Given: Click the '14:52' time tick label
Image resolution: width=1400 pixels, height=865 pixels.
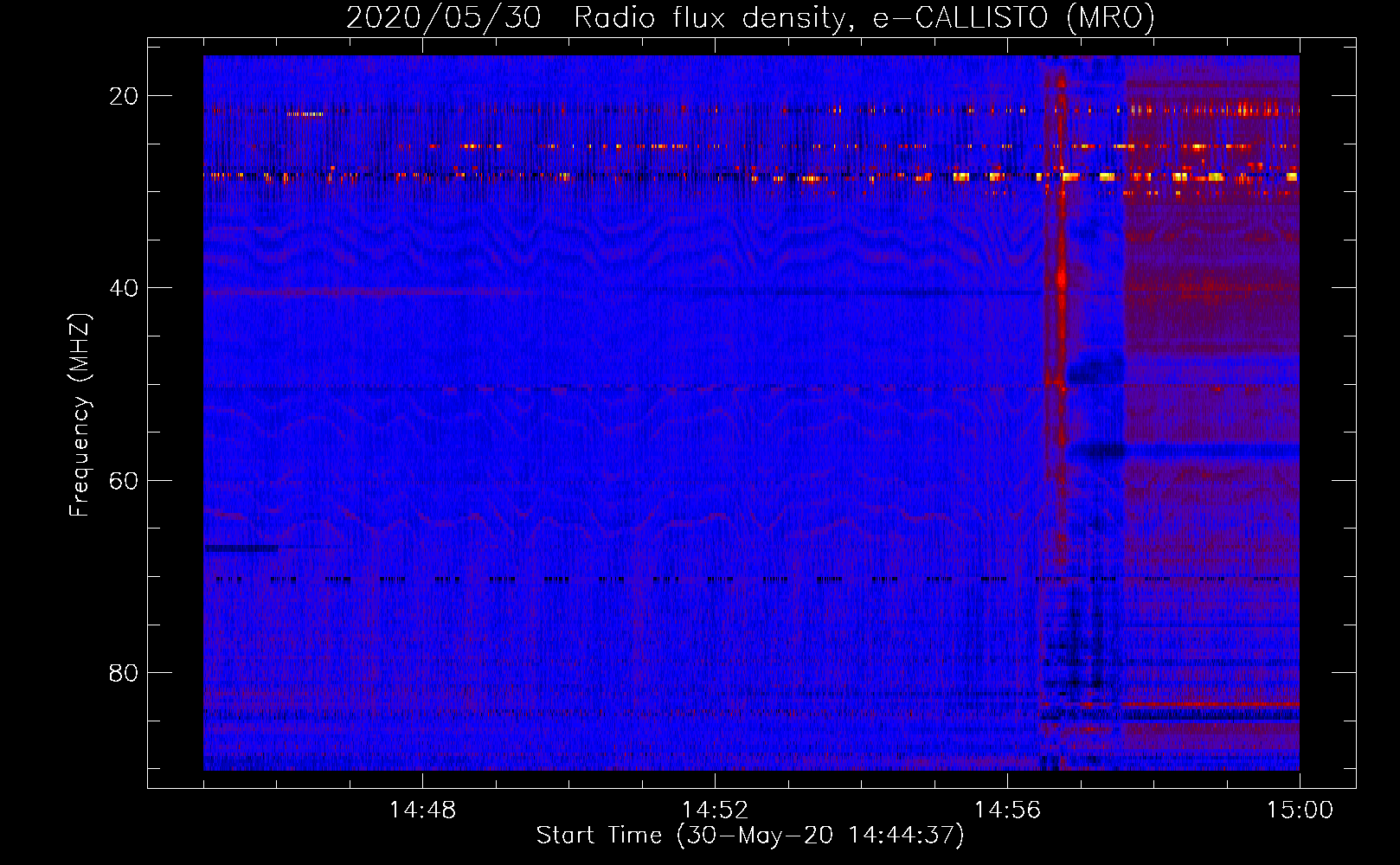Looking at the screenshot, I should click(x=715, y=811).
